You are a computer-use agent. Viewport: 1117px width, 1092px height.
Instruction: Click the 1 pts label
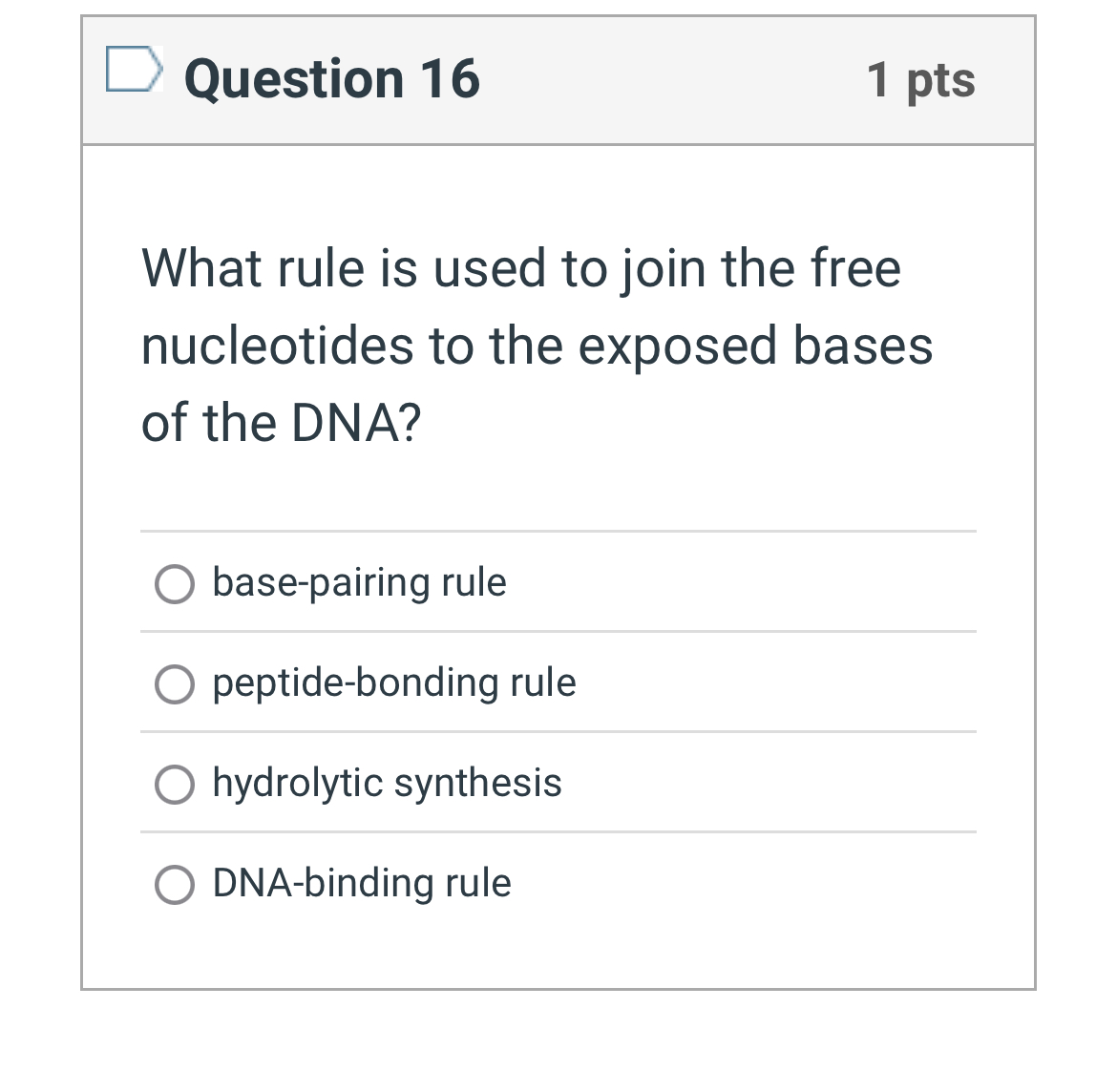(x=921, y=80)
